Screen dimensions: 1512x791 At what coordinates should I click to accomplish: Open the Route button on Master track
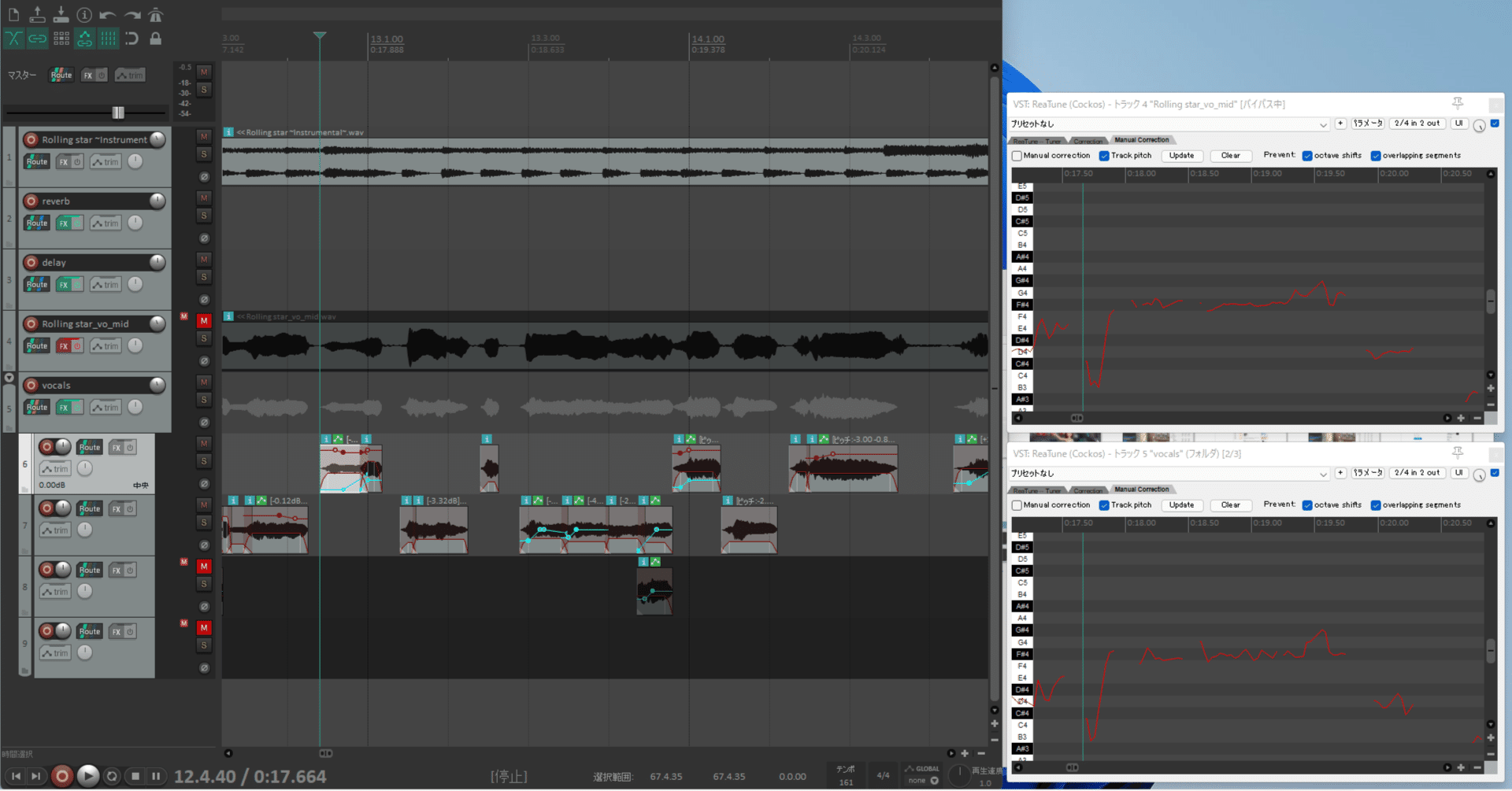pyautogui.click(x=61, y=76)
